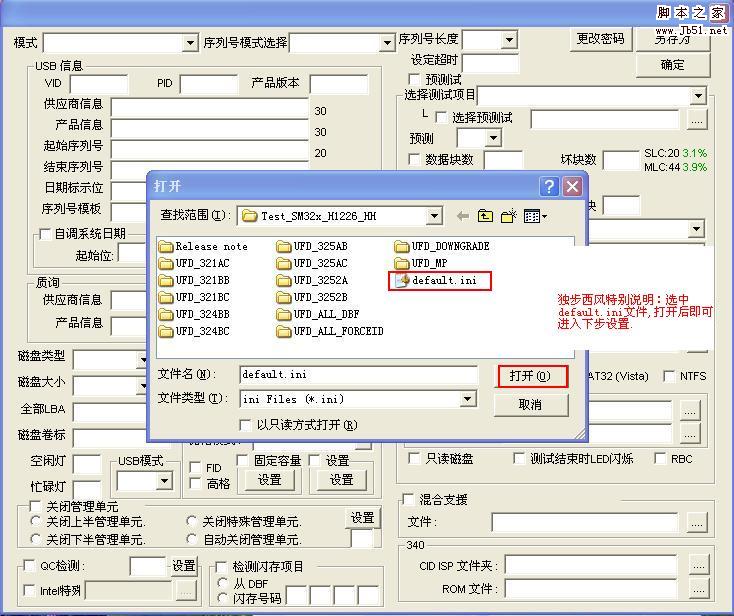Go up one folder level
The width and height of the screenshot is (734, 616).
click(486, 216)
